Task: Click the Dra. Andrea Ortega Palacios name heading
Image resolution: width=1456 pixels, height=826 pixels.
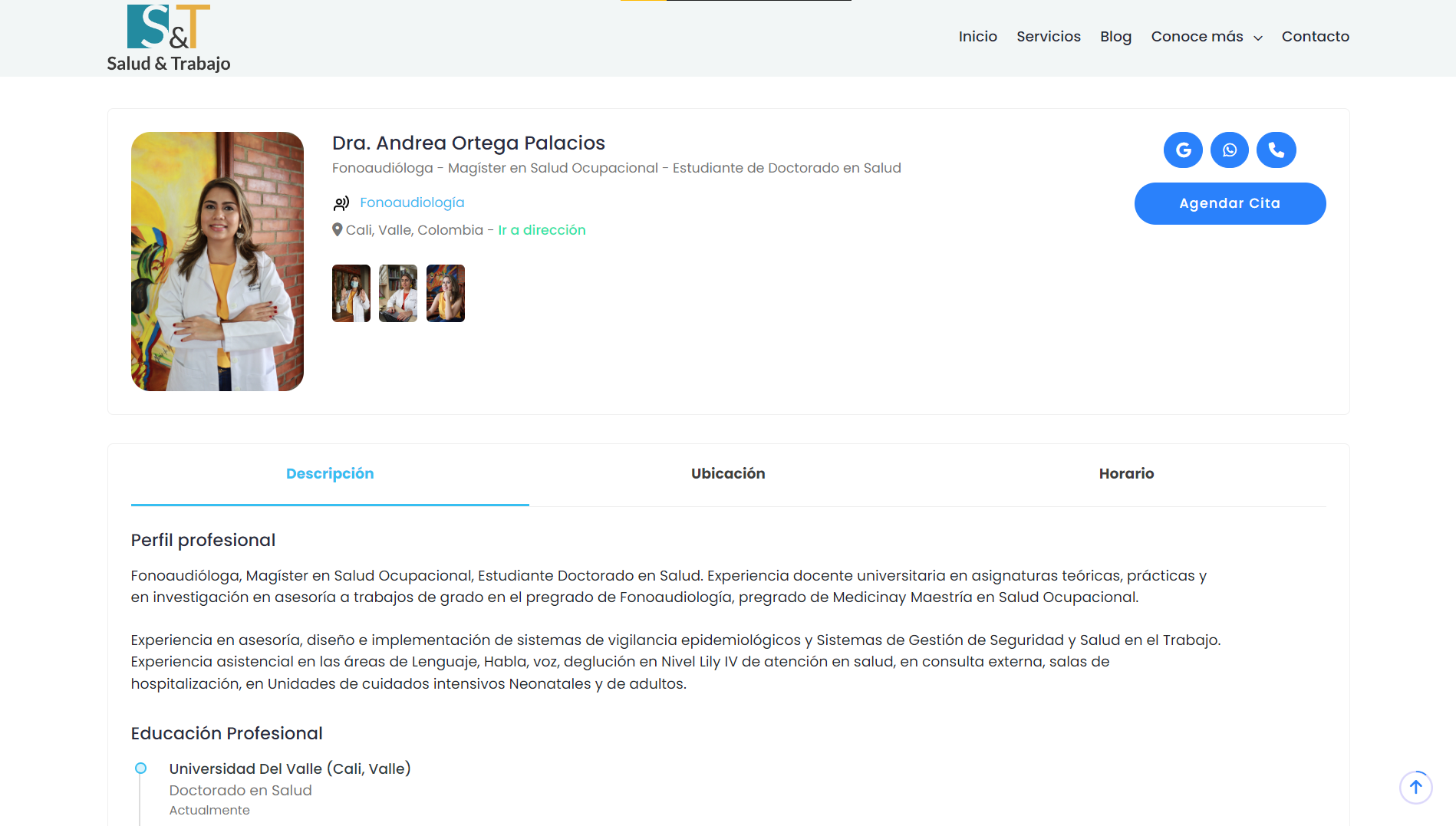Action: pos(469,143)
